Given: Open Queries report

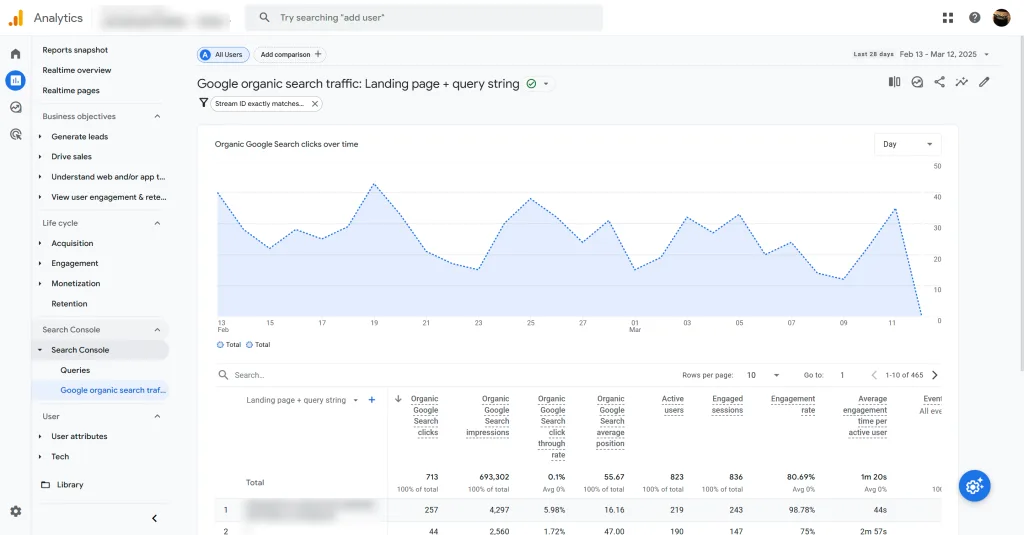Looking at the screenshot, I should point(75,370).
